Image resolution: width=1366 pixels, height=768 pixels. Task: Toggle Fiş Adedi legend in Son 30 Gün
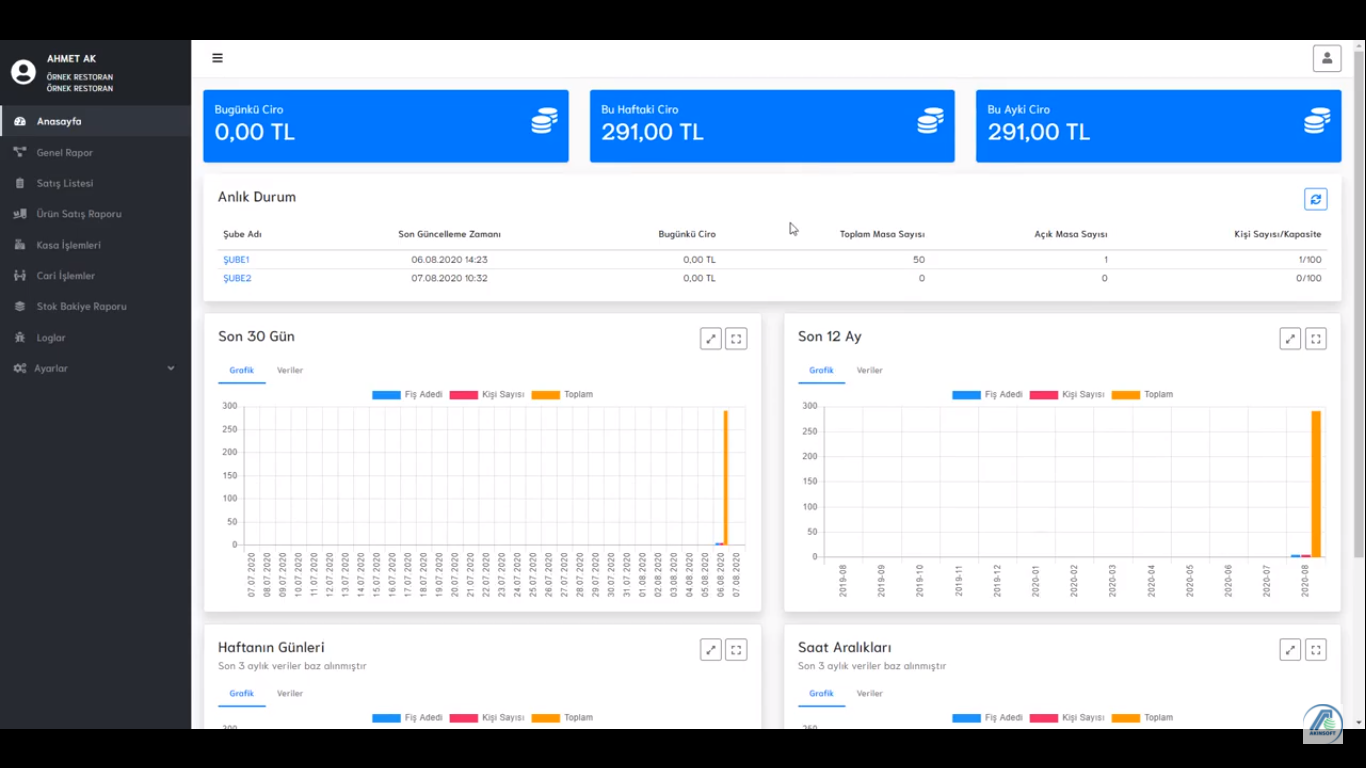pos(408,394)
